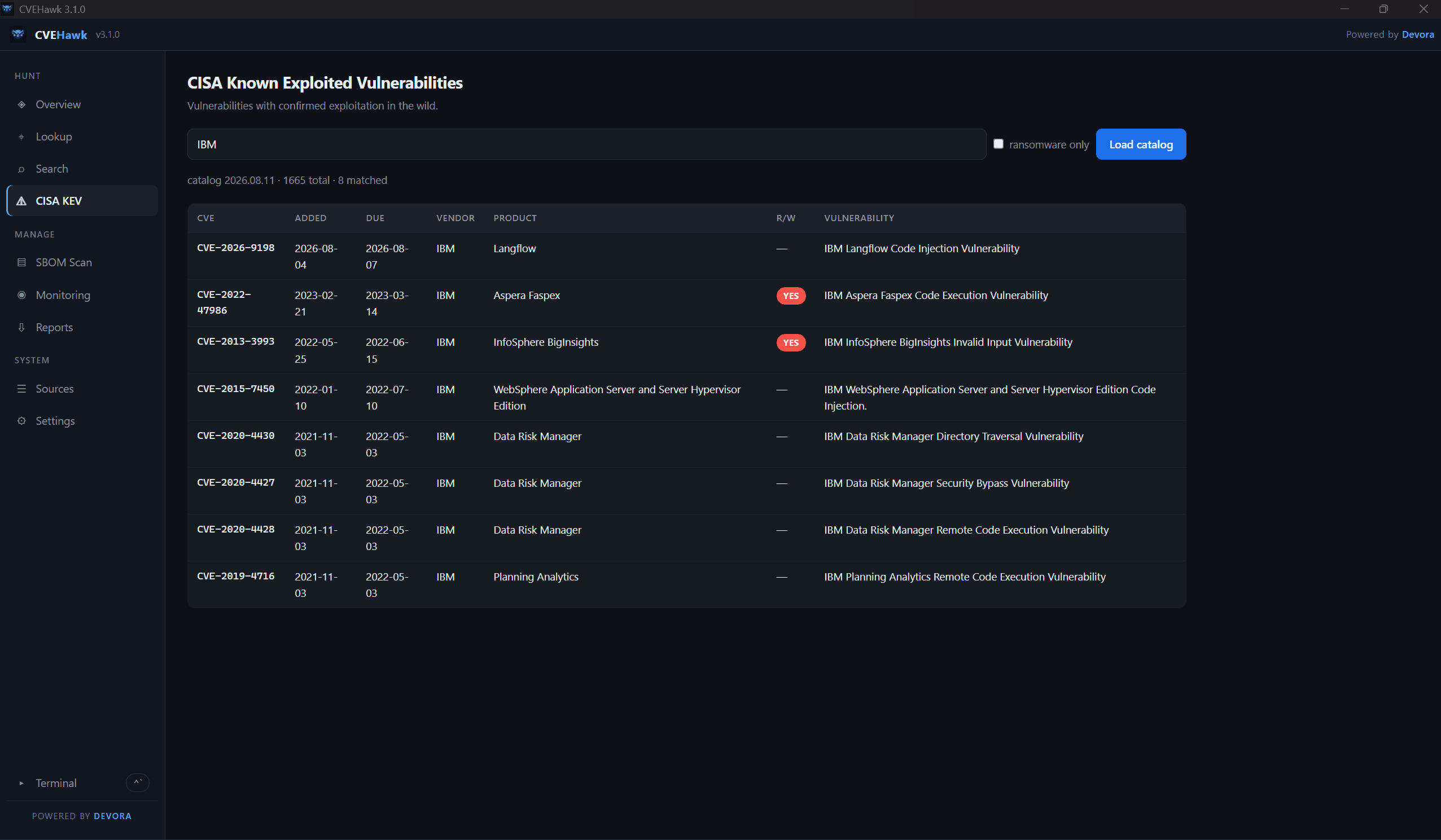This screenshot has height=840, width=1441.
Task: Select CVE-2019-4716 cell
Action: point(235,576)
